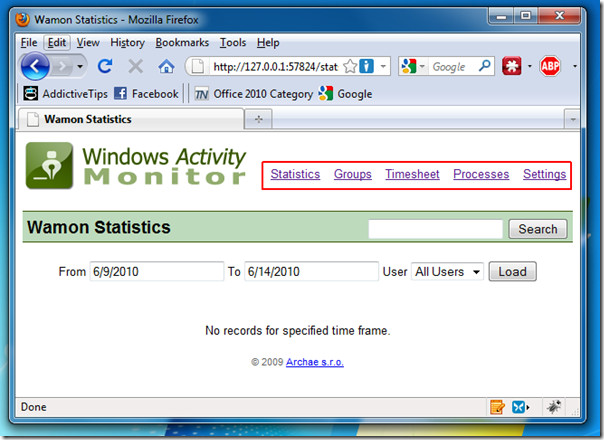Bookmark this page with the star icon

click(349, 66)
